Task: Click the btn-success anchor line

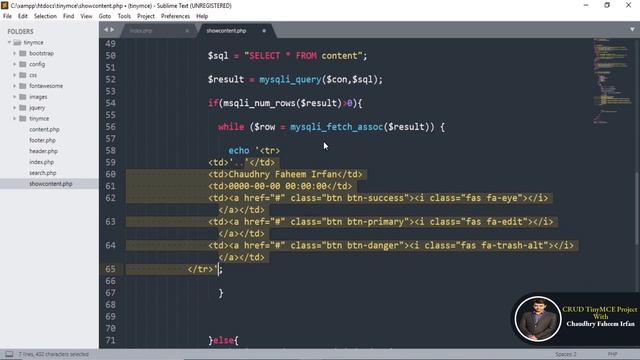Action: pos(378,198)
